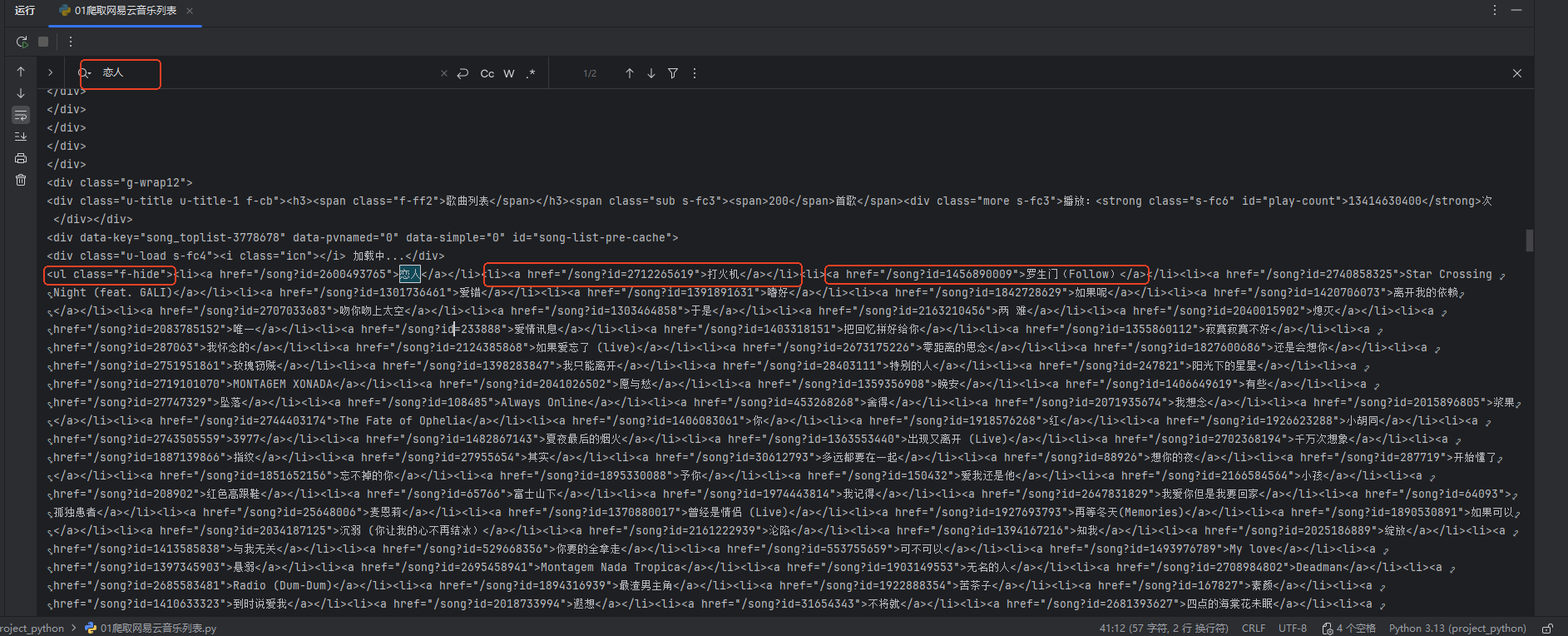
Task: Close the 01爬取网易云音乐列表 run tab
Action: (x=190, y=11)
